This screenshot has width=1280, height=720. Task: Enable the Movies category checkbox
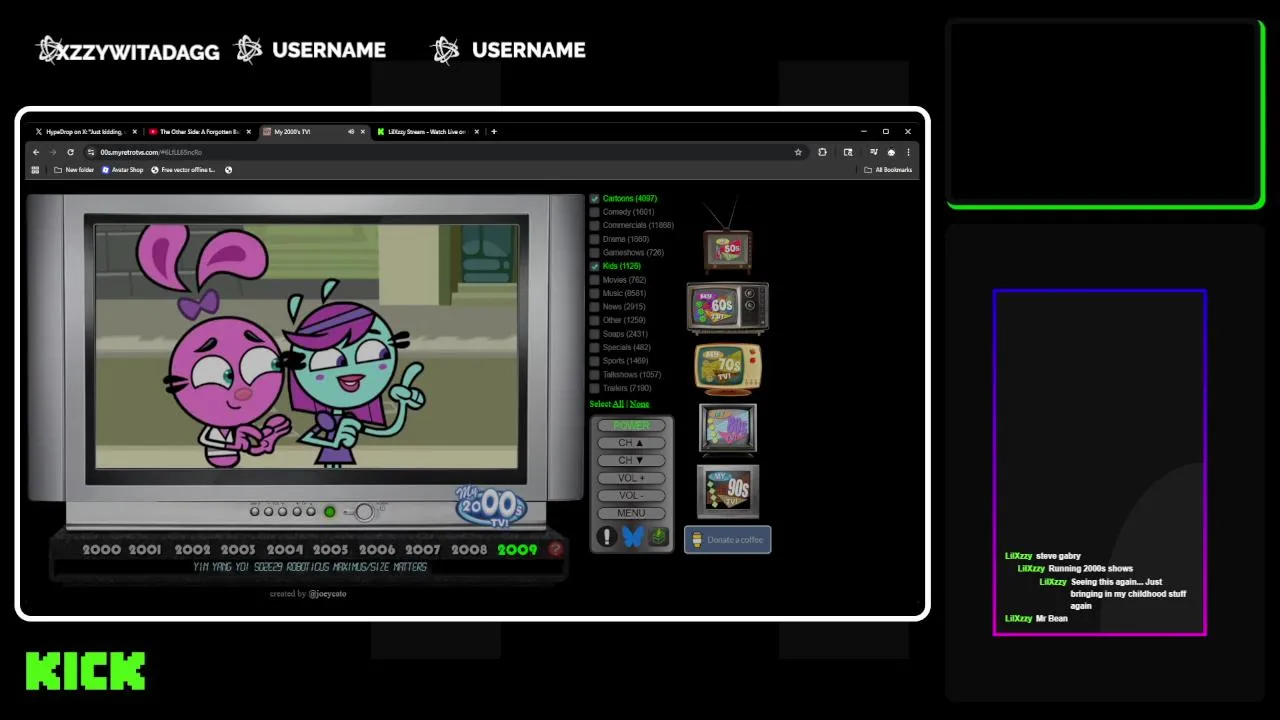click(x=594, y=280)
